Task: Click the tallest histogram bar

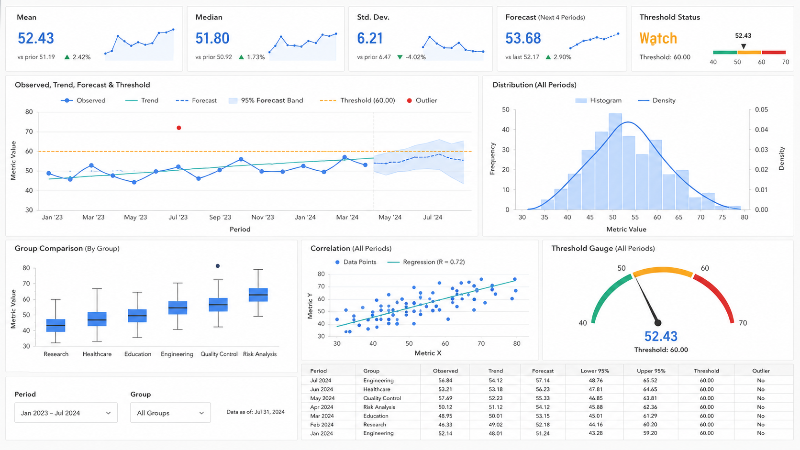Action: point(615,161)
